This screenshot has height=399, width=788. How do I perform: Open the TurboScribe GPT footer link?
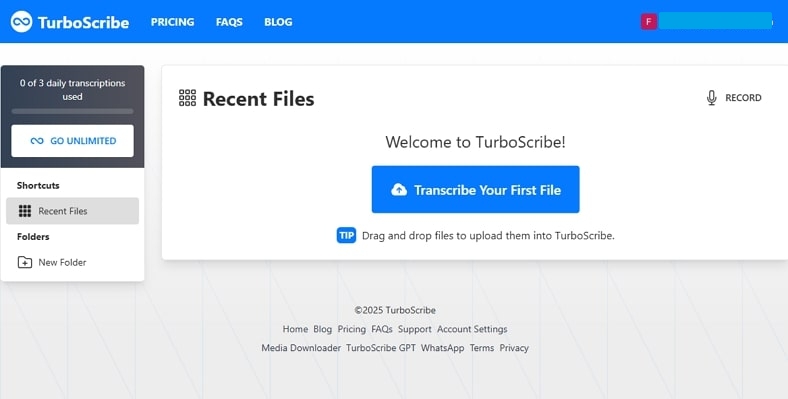tap(381, 348)
